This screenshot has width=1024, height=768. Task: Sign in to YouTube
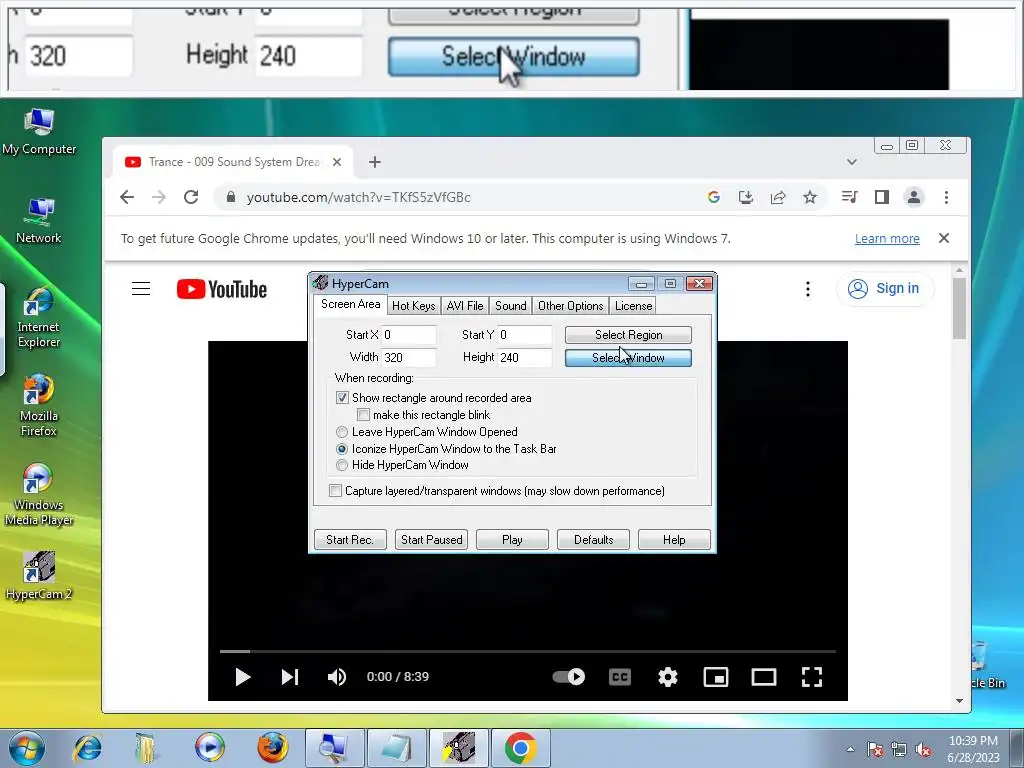pyautogui.click(x=885, y=289)
